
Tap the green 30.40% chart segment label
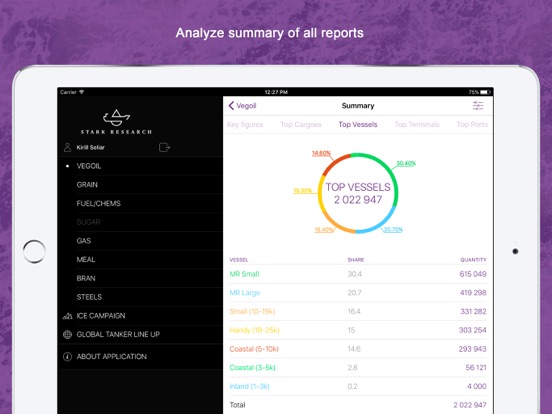click(406, 163)
